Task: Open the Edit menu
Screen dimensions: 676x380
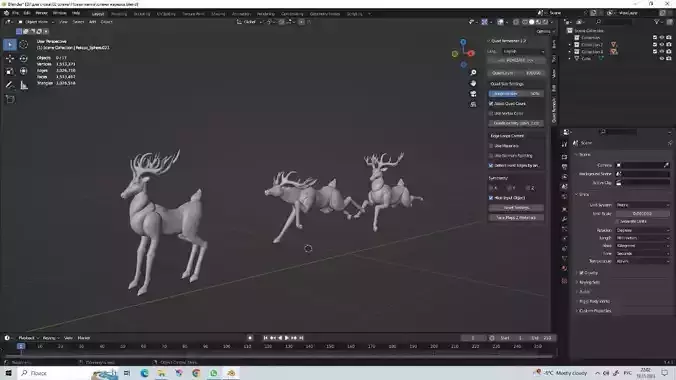Action: pos(27,13)
